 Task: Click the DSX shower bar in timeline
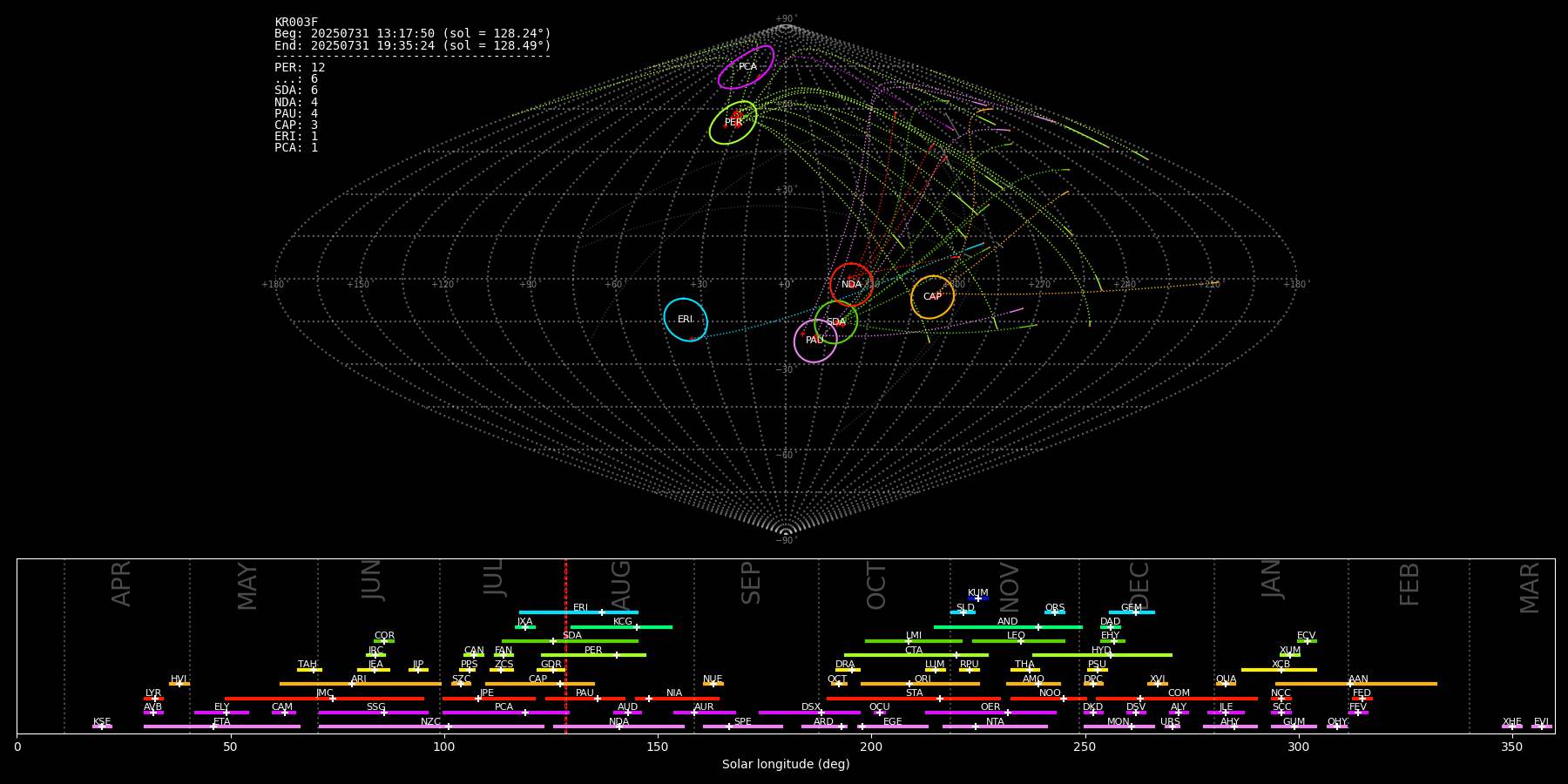click(809, 713)
